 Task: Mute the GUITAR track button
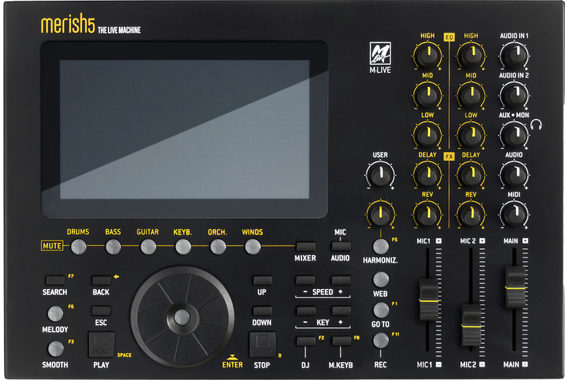click(x=148, y=247)
